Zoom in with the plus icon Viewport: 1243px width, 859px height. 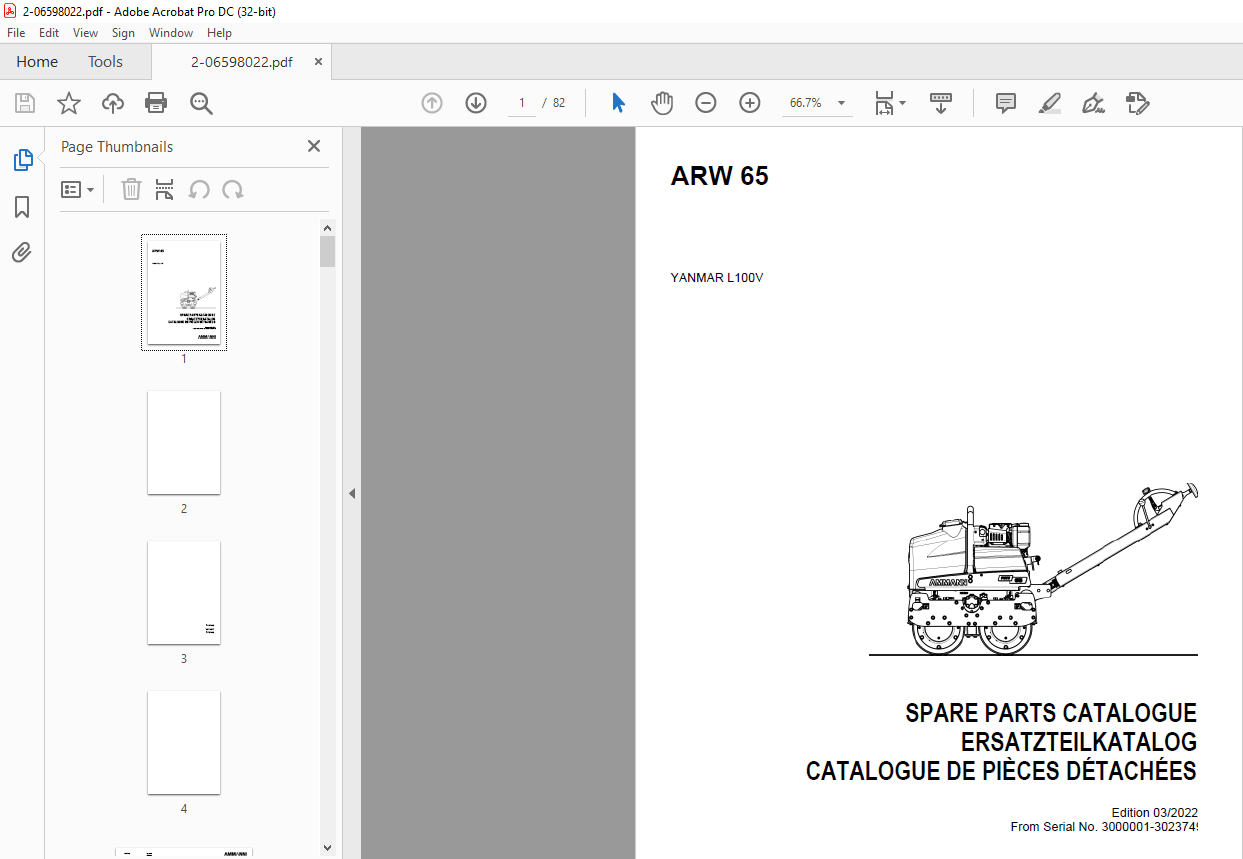pyautogui.click(x=750, y=103)
